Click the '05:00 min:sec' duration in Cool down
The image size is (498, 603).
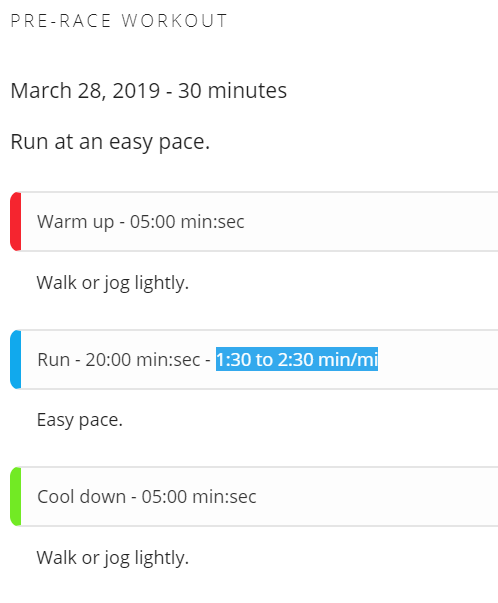point(199,496)
